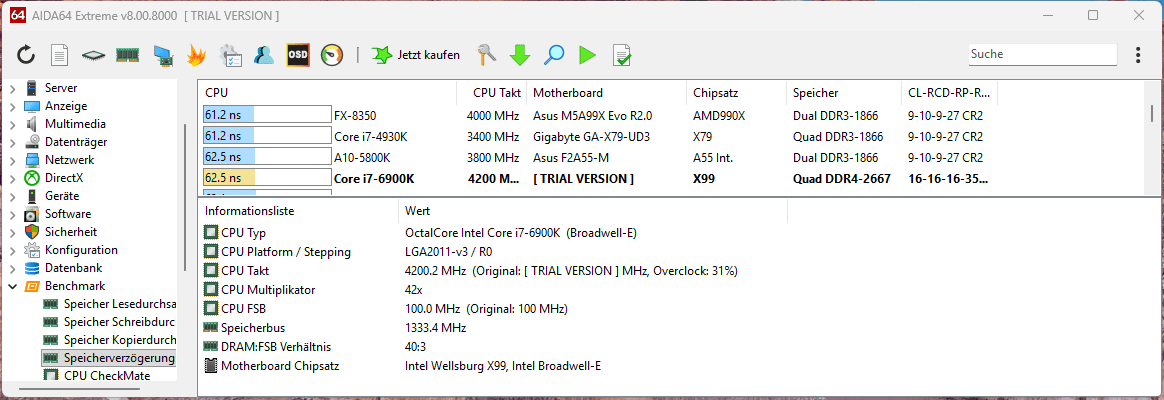Click the Wert column header

click(592, 211)
